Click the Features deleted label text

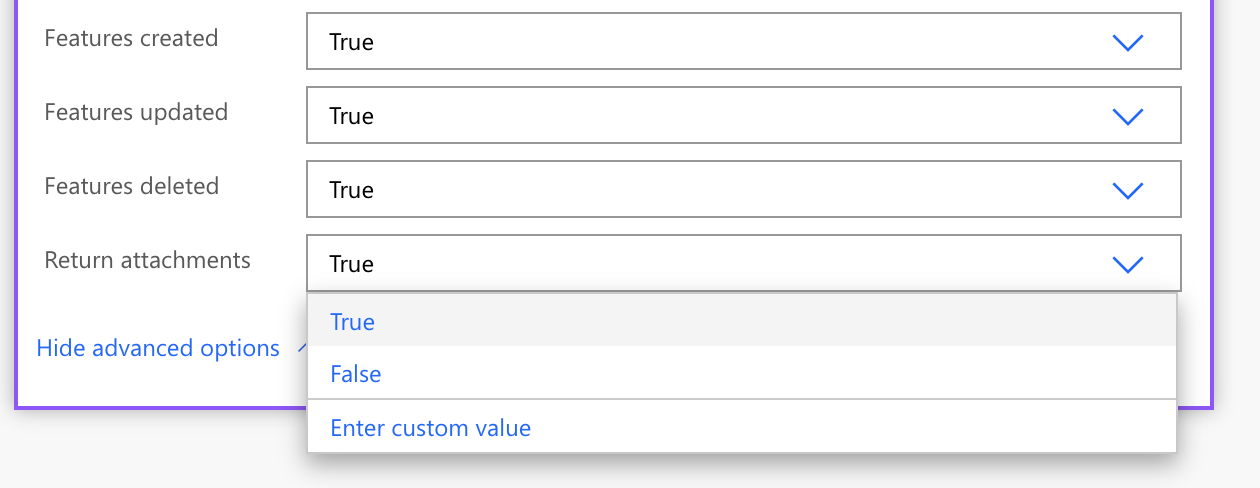131,186
